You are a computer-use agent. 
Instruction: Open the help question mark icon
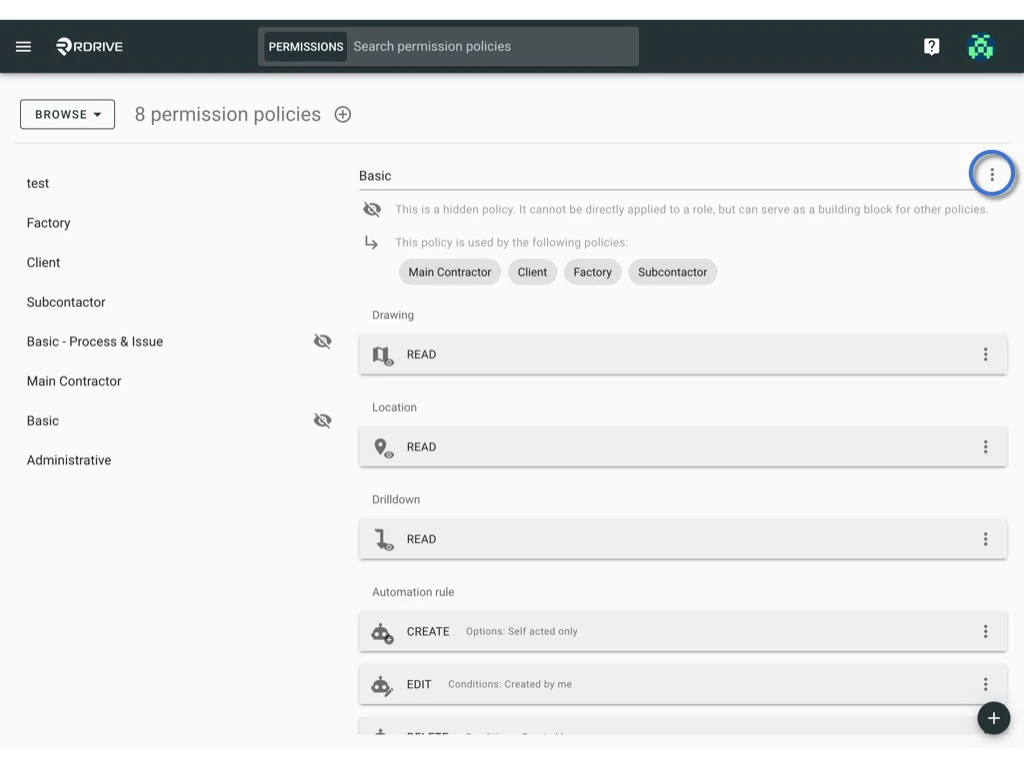931,45
